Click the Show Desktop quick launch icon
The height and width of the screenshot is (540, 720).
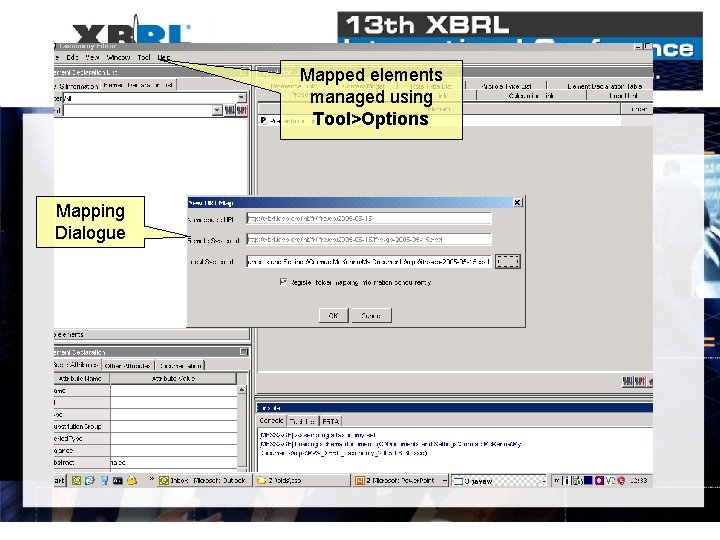[x=104, y=480]
